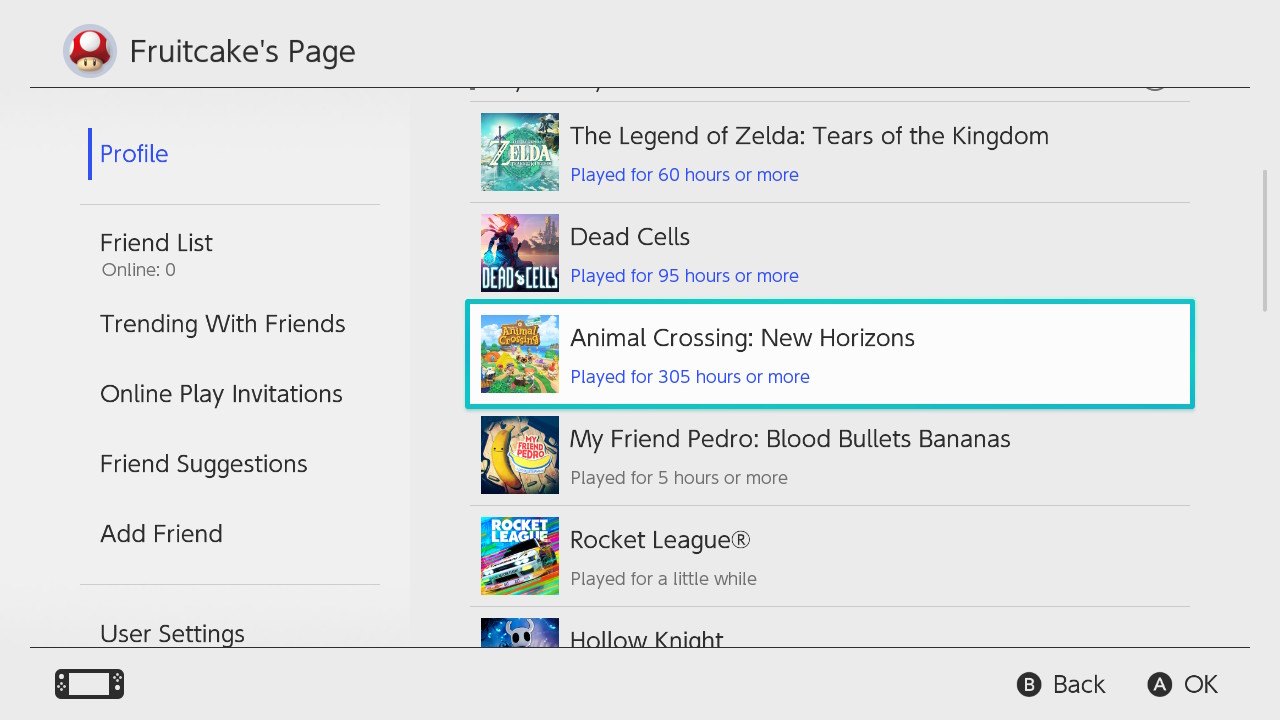The width and height of the screenshot is (1280, 720).
Task: Click the My Friend Pedro game icon
Action: (x=520, y=455)
